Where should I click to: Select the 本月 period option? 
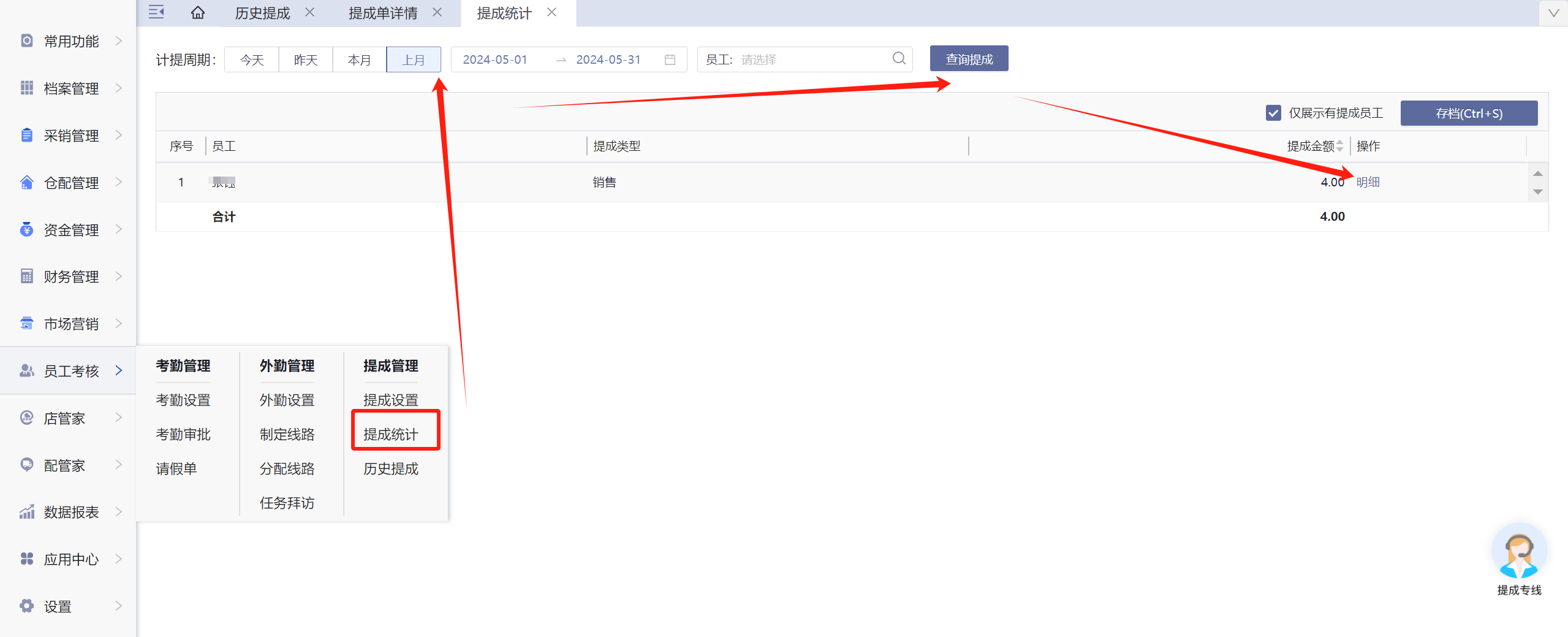(x=359, y=60)
